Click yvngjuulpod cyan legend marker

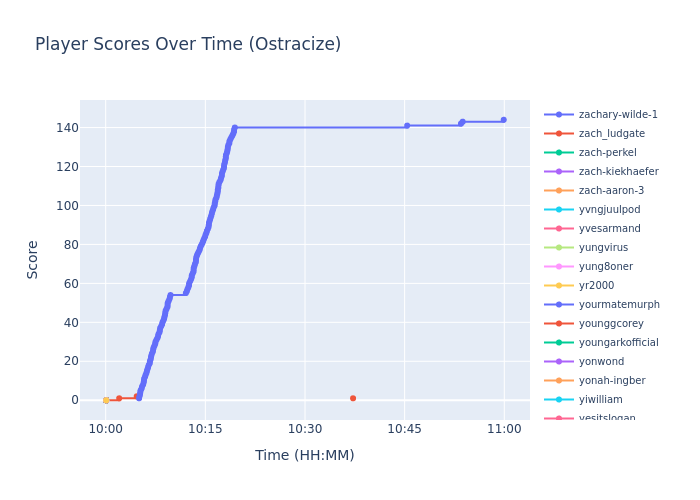(559, 210)
